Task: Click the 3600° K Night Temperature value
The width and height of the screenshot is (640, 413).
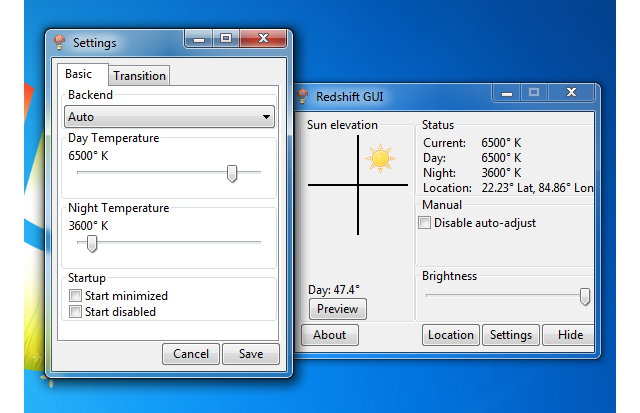Action: (x=88, y=226)
